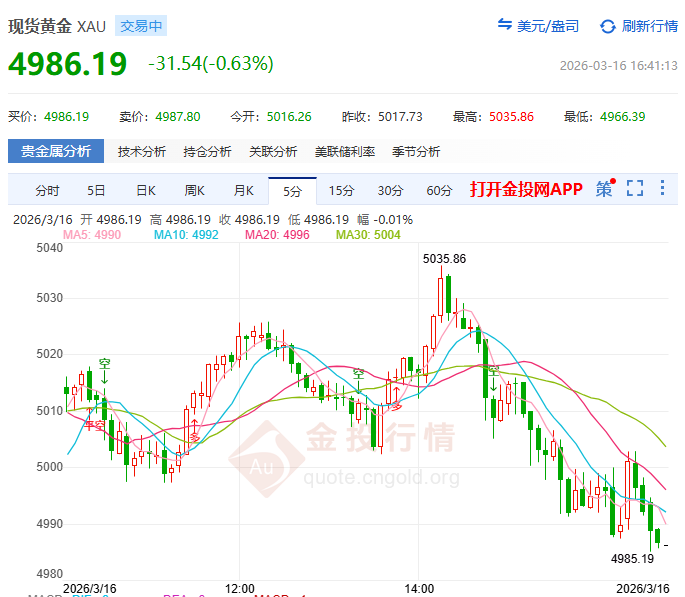Click the 12:00 time axis label
This screenshot has height=597, width=685.
(239, 589)
